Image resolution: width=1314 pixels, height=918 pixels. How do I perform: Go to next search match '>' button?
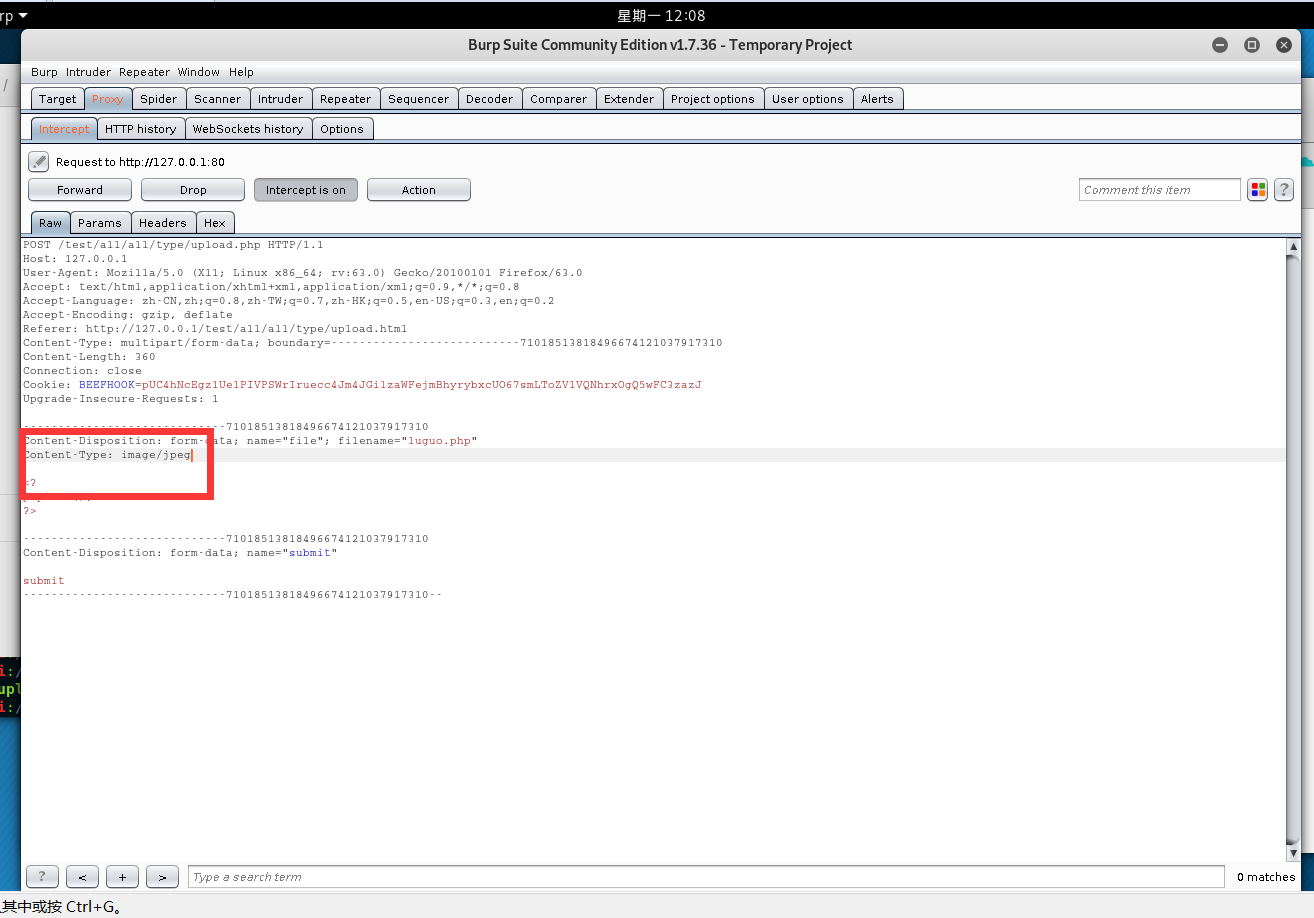[162, 877]
